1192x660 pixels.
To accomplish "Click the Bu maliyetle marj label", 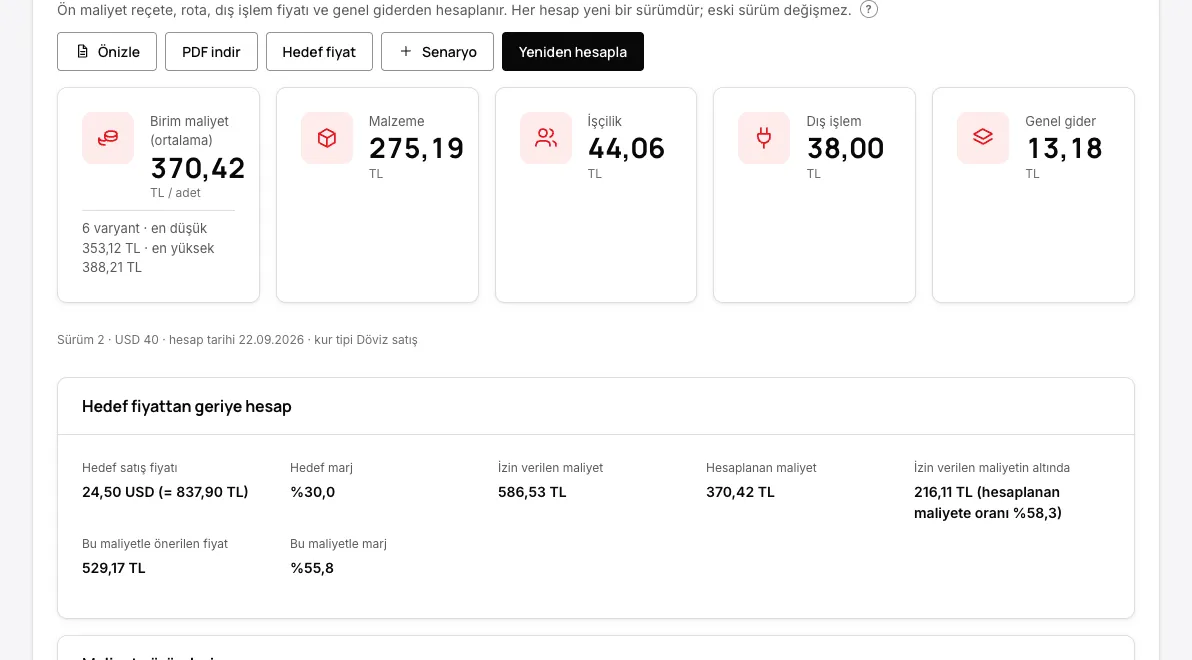I will (x=338, y=544).
